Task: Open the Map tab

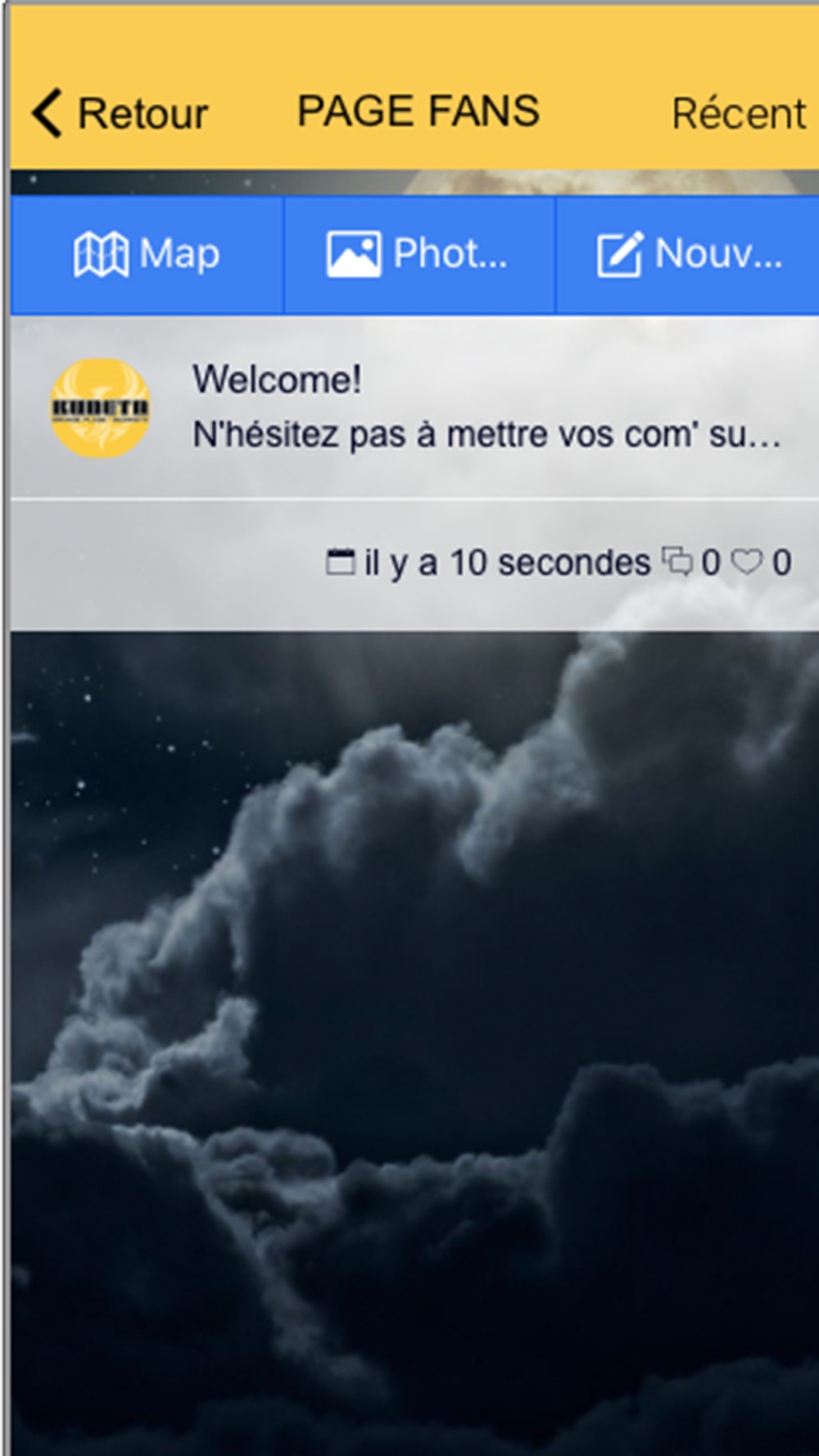Action: click(x=147, y=255)
